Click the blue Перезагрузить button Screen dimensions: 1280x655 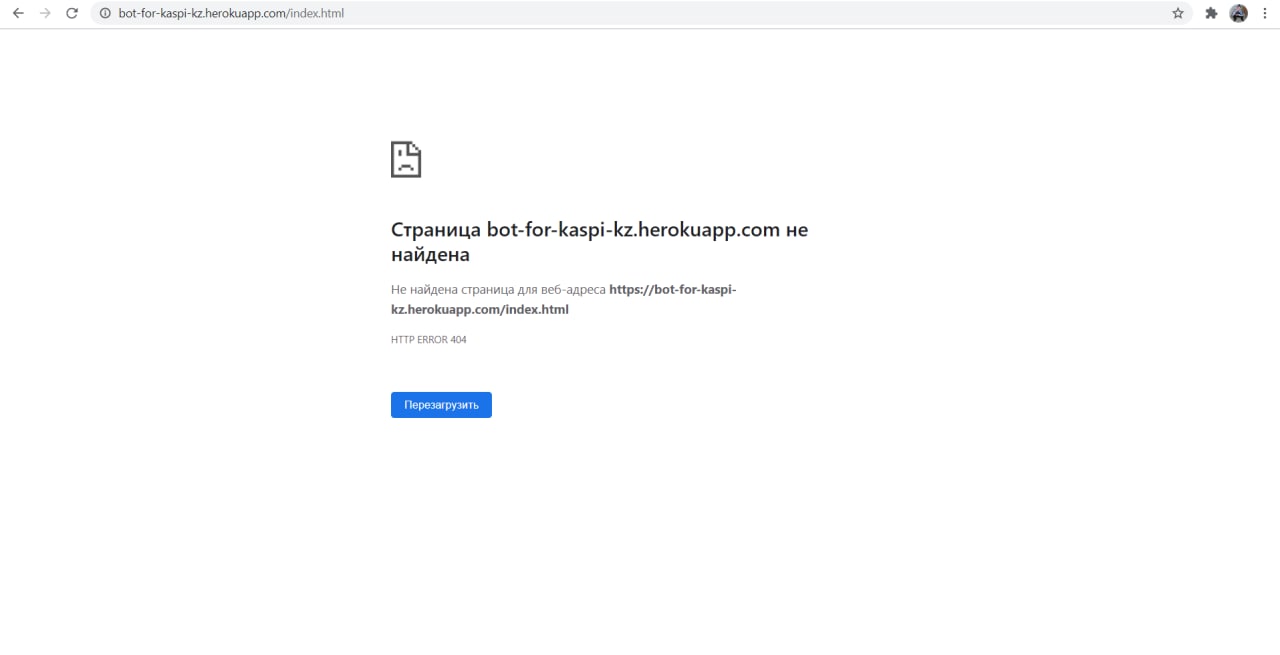pyautogui.click(x=441, y=405)
